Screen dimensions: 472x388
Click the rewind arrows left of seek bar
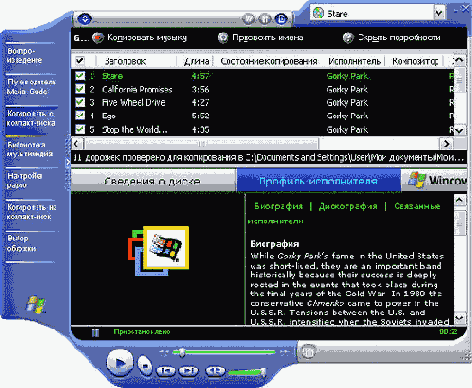click(x=164, y=352)
